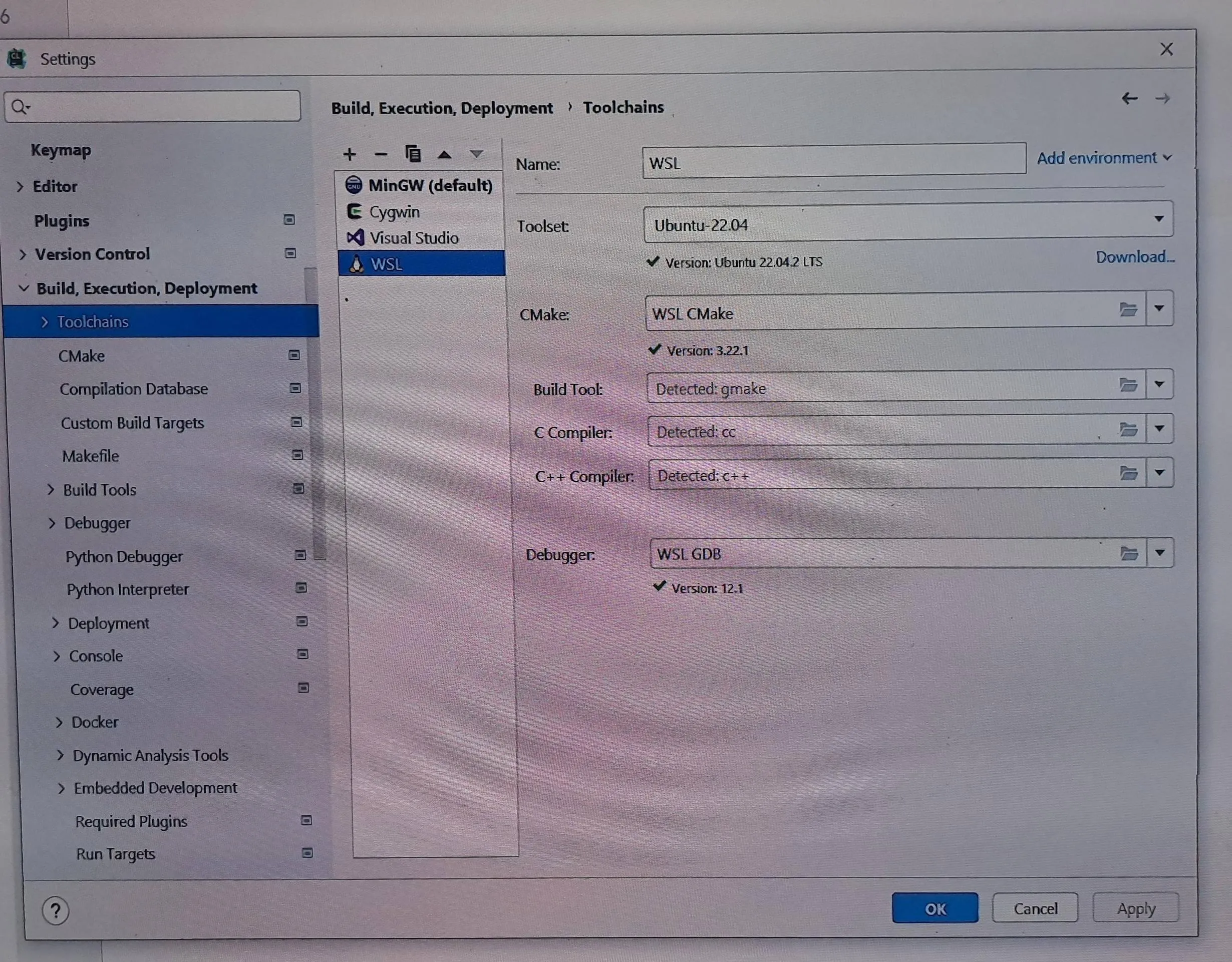Click the remove toolchain minus icon
This screenshot has width=1232, height=962.
381,154
